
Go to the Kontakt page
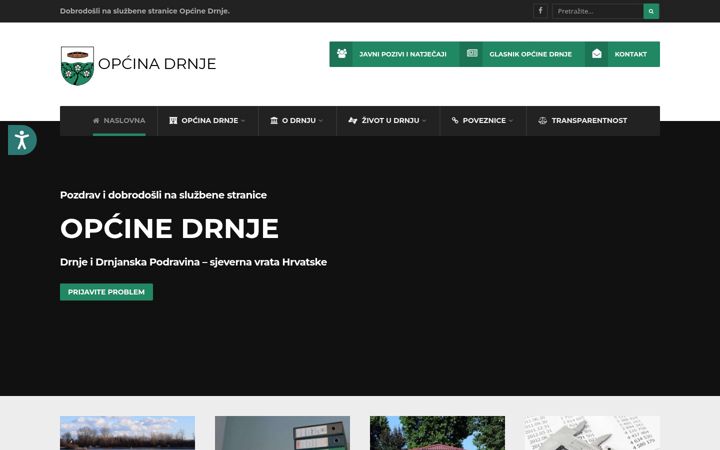(x=630, y=54)
